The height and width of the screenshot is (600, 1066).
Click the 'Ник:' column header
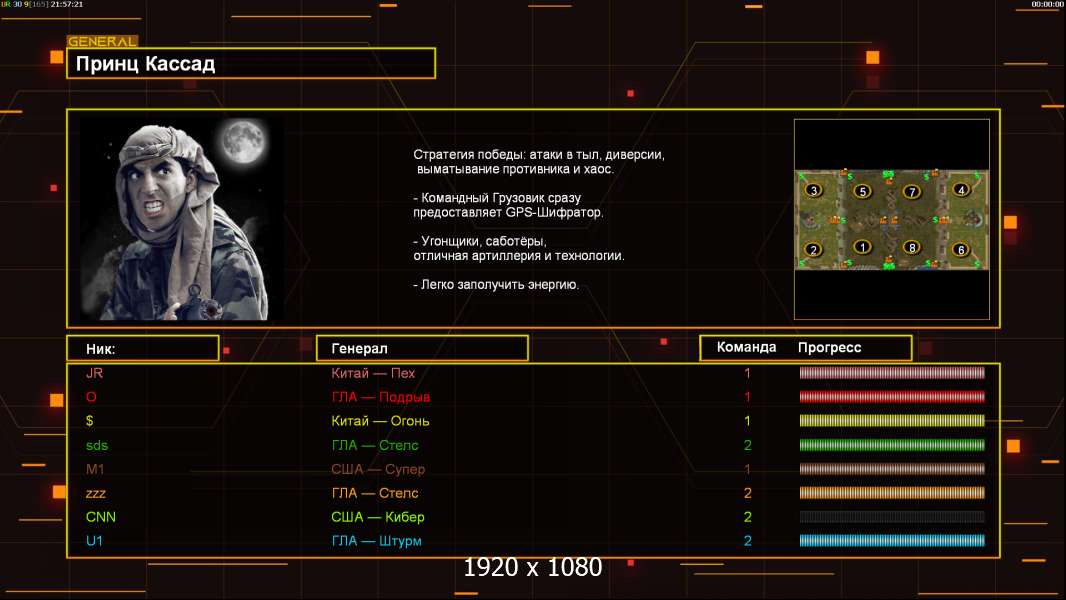(x=143, y=349)
